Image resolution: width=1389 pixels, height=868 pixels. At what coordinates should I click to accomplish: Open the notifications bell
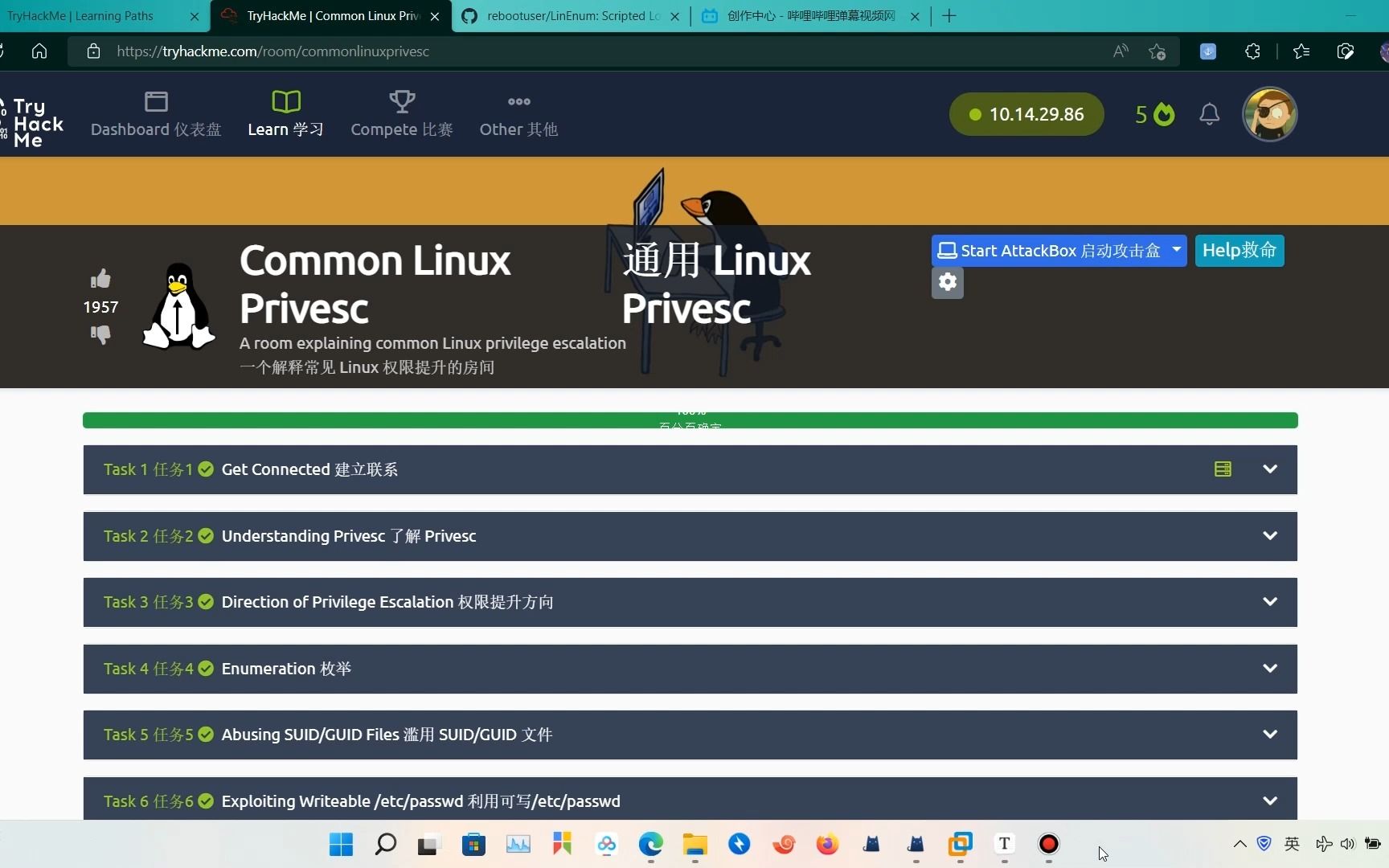coord(1209,114)
